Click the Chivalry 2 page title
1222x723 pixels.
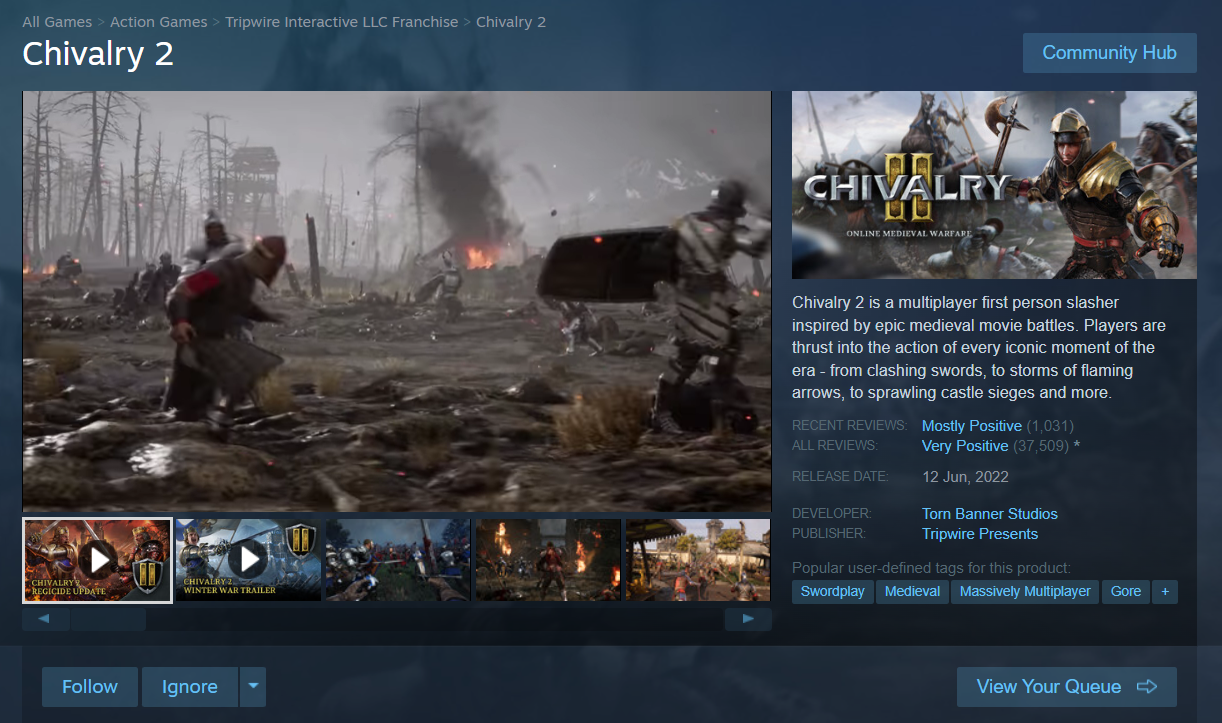[x=98, y=54]
